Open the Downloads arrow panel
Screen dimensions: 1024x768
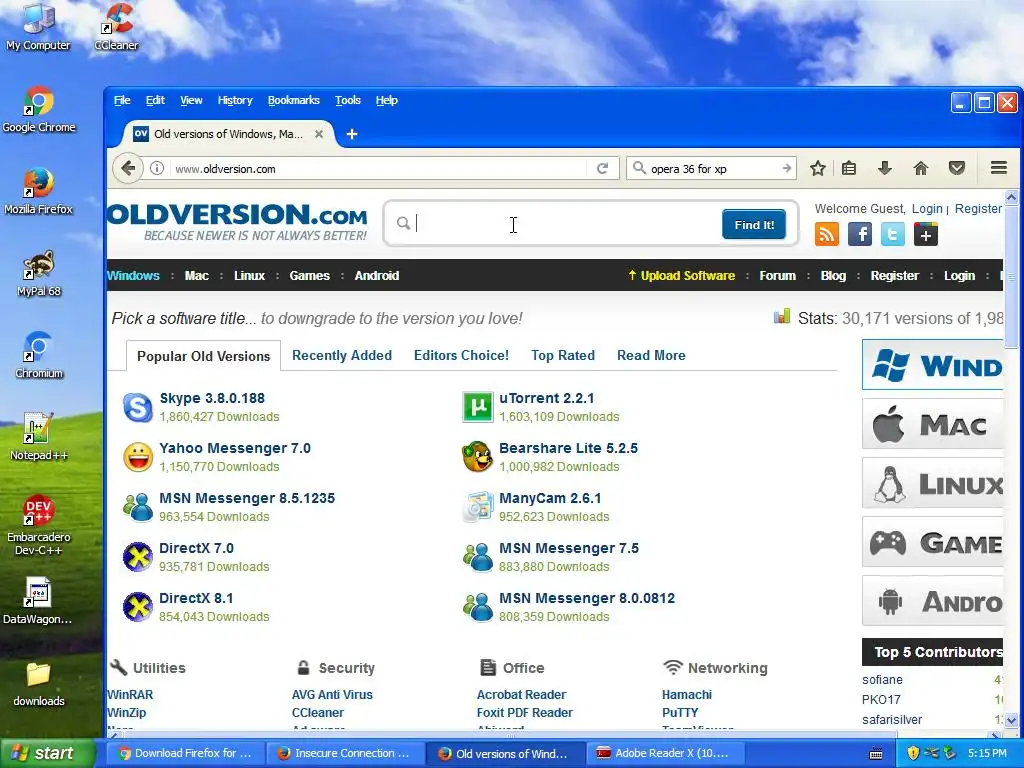[x=885, y=168]
